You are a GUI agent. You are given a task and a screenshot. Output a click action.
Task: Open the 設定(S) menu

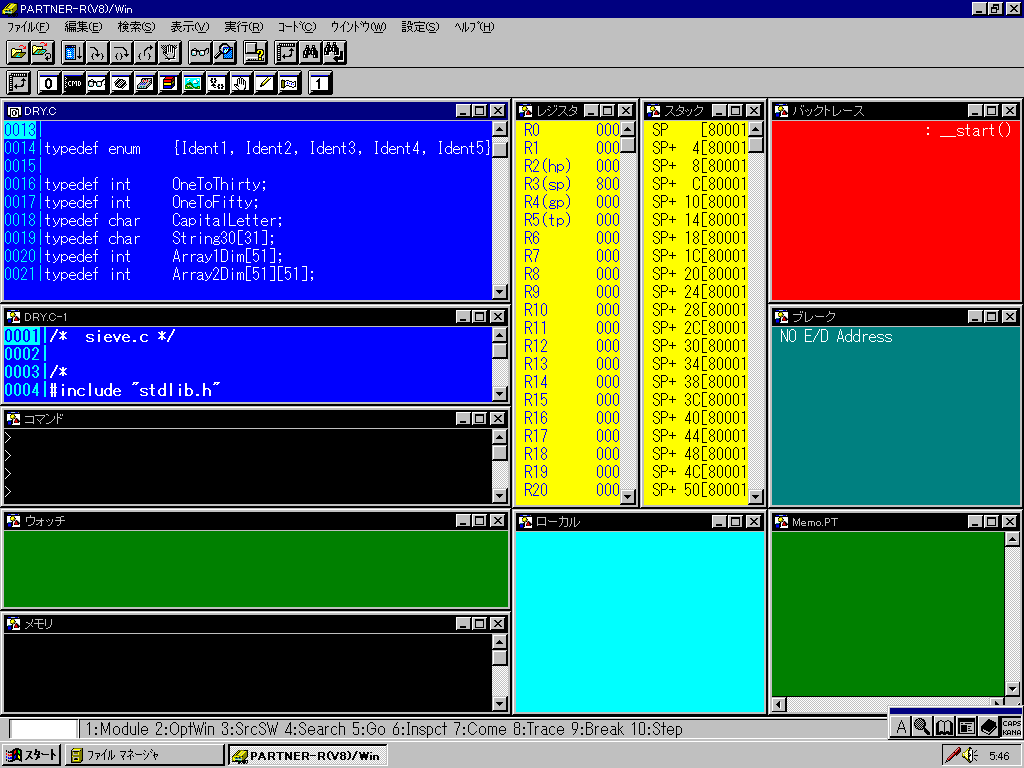pos(419,27)
